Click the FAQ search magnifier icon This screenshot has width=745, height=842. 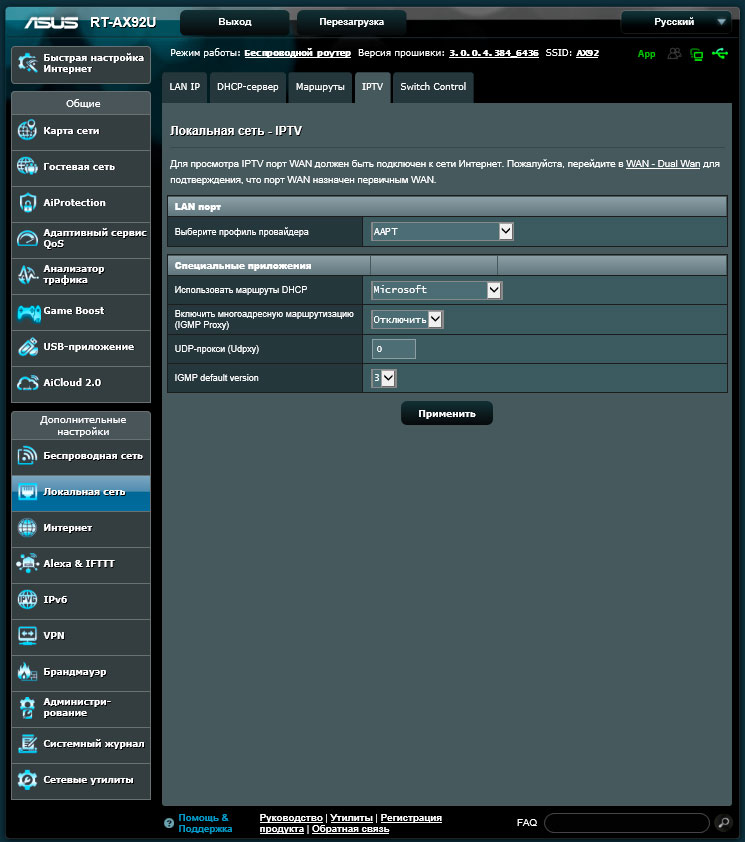tap(723, 822)
